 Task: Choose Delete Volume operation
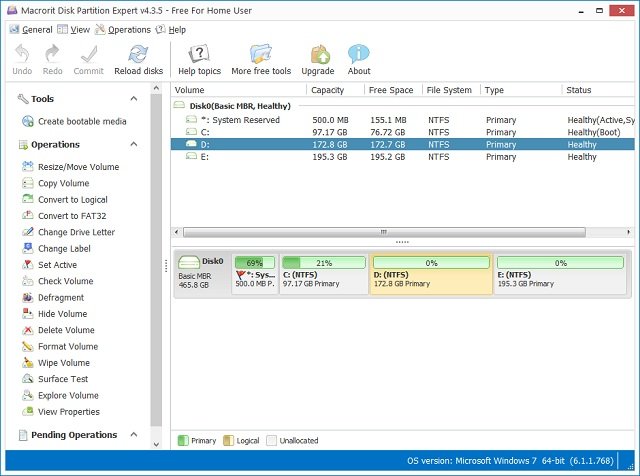[58, 330]
